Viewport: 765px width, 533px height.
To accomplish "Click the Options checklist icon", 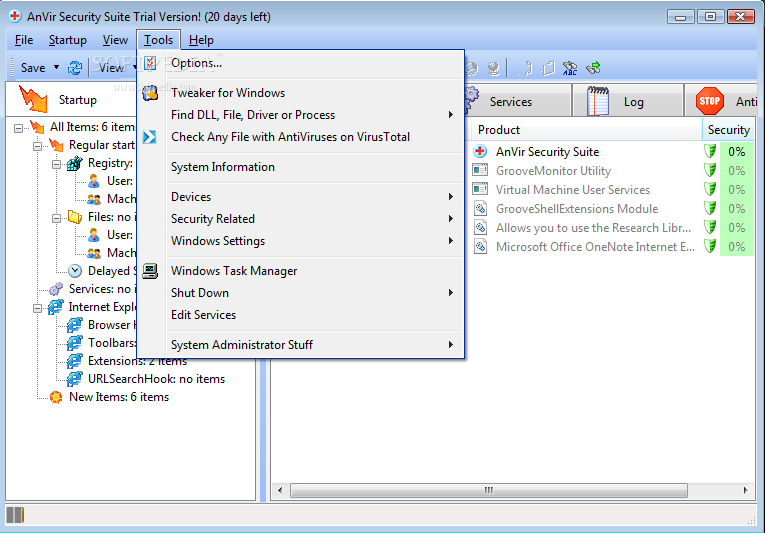I will pyautogui.click(x=150, y=62).
